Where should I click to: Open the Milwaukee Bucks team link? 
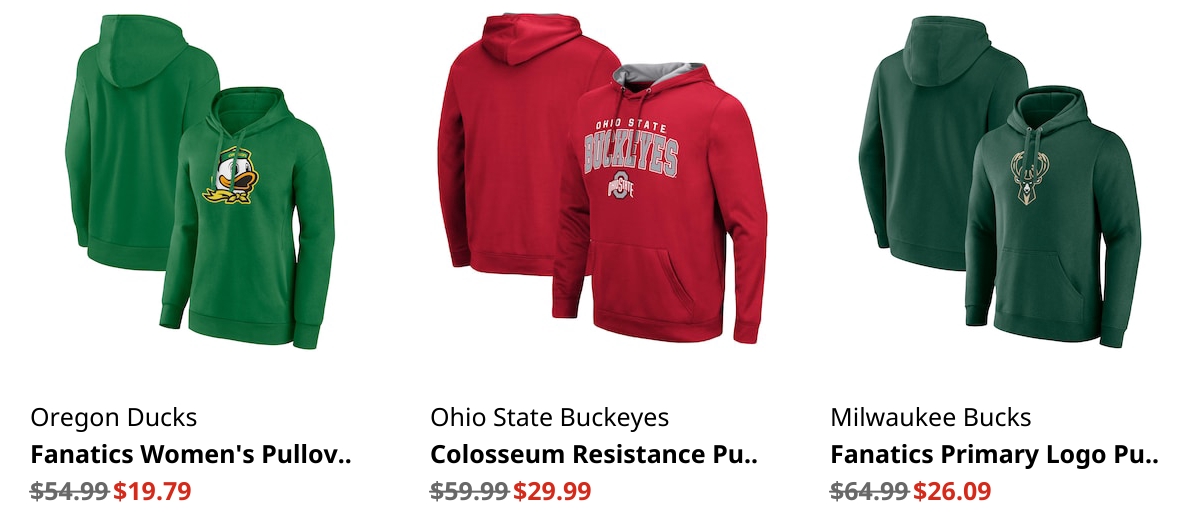[x=931, y=417]
